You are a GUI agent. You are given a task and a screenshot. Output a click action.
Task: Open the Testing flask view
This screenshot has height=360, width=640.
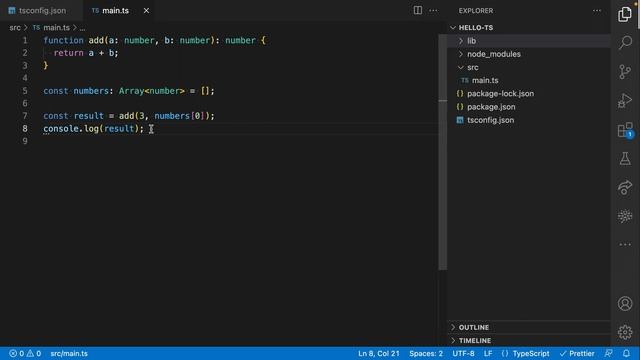624,158
